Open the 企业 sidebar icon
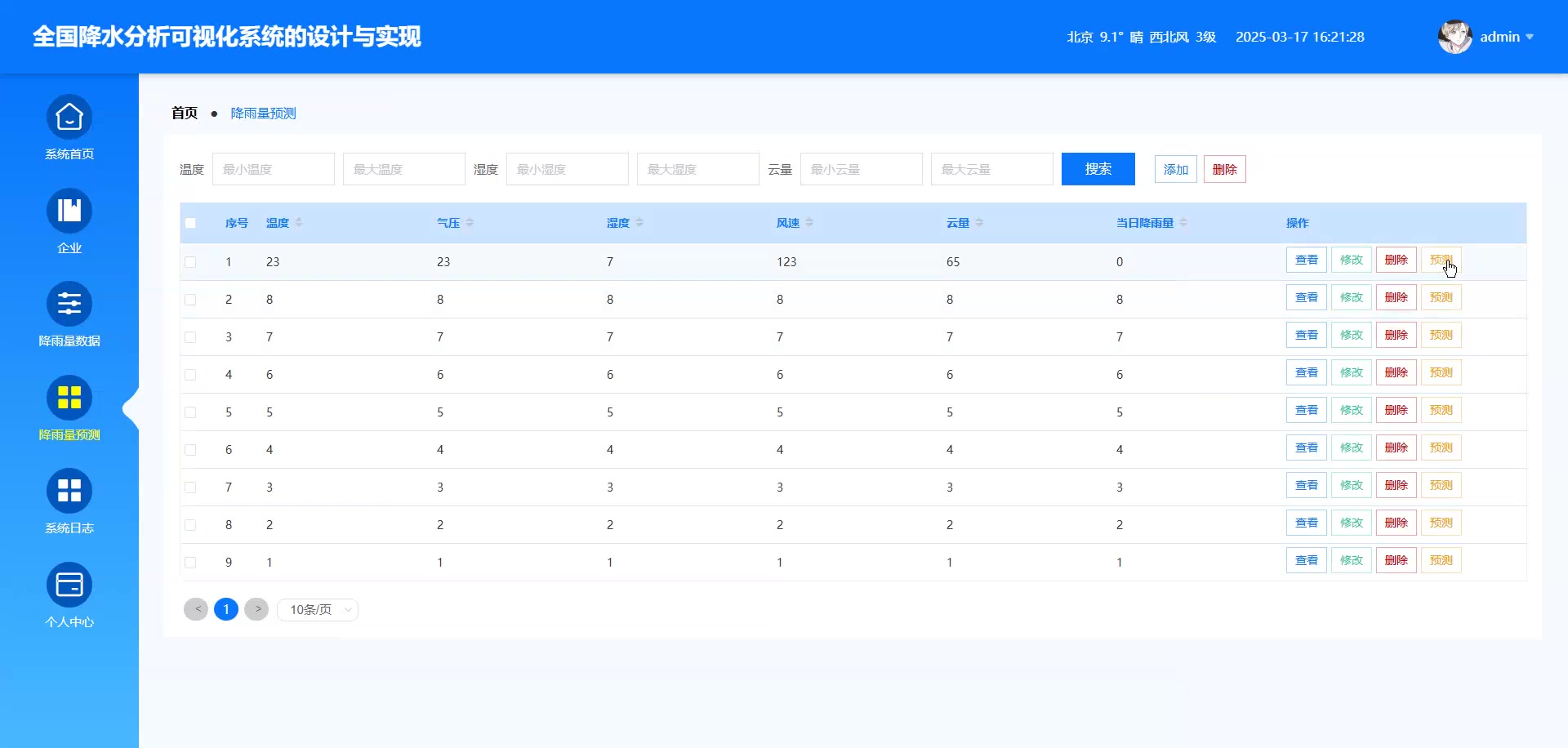This screenshot has width=1568, height=748. (x=69, y=211)
